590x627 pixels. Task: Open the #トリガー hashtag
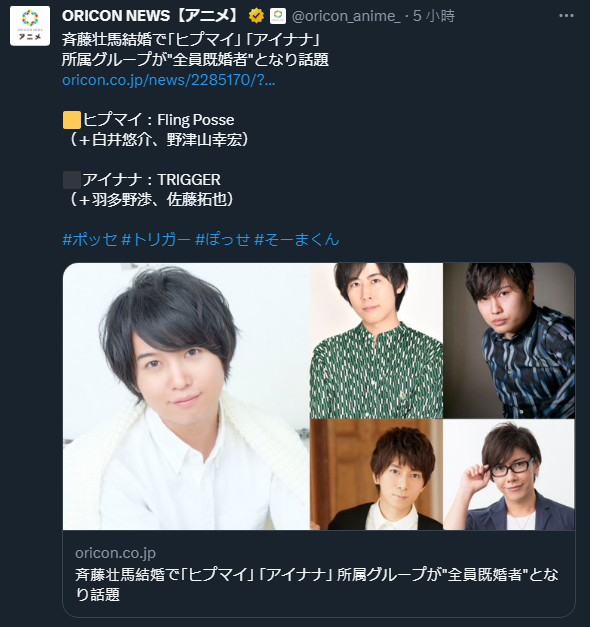[156, 240]
